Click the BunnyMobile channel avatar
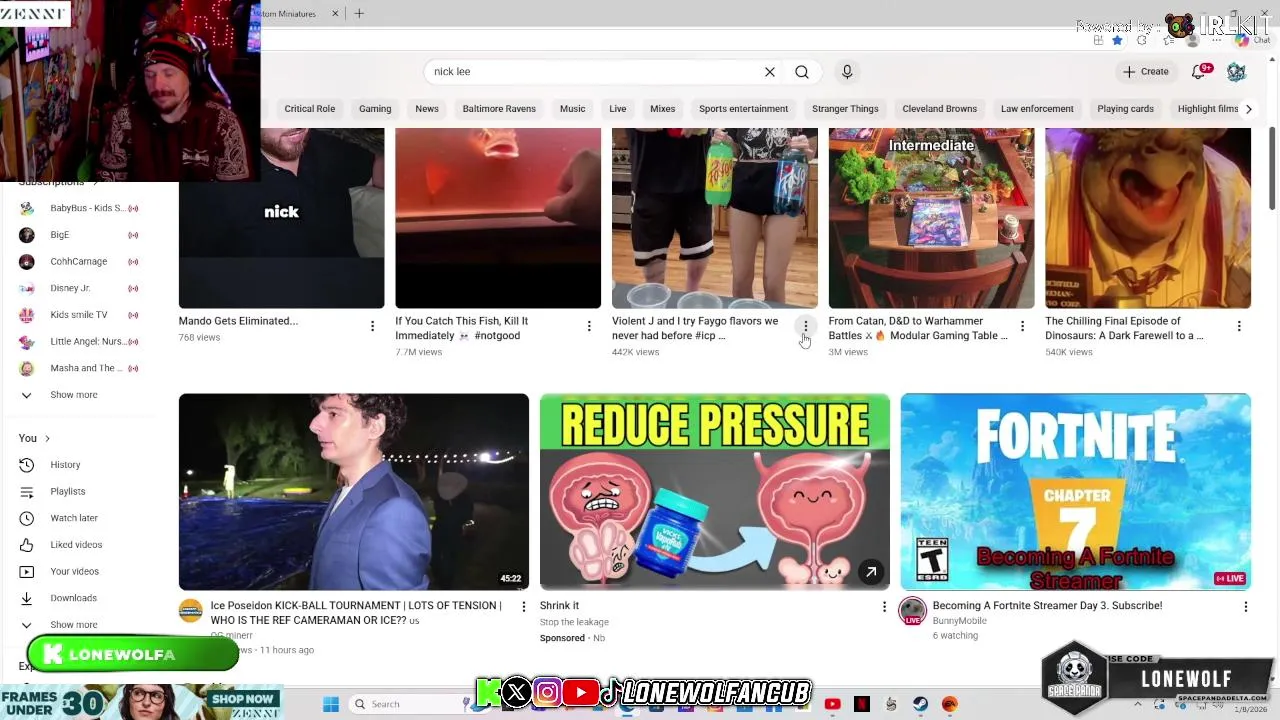 [912, 611]
